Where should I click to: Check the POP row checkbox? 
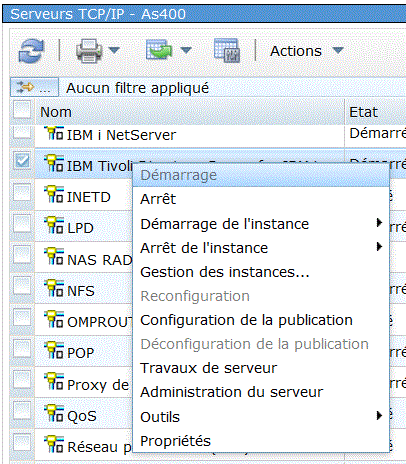pyautogui.click(x=22, y=348)
